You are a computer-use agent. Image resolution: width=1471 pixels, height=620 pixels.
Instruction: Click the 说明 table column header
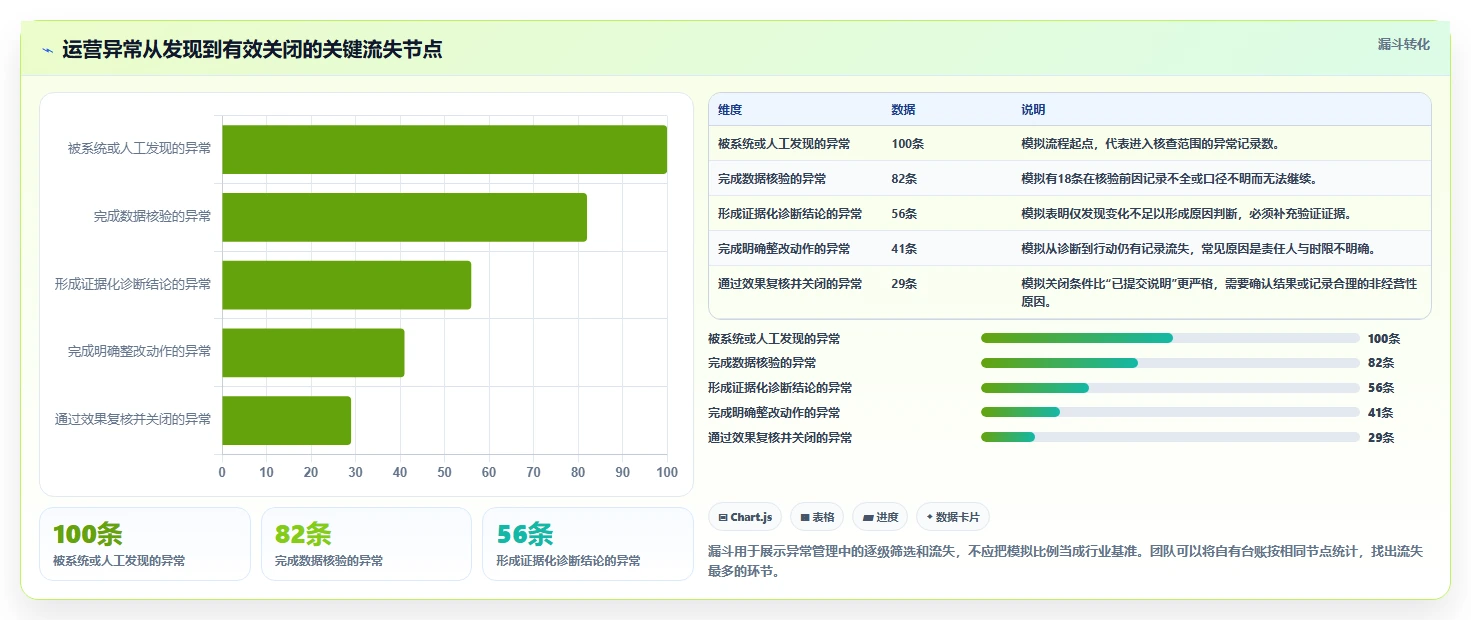[1033, 110]
